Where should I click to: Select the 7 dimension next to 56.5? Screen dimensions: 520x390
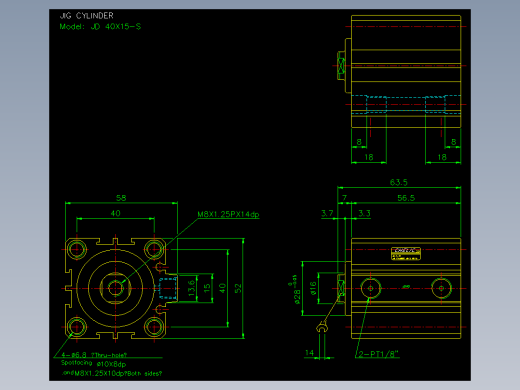click(x=344, y=198)
